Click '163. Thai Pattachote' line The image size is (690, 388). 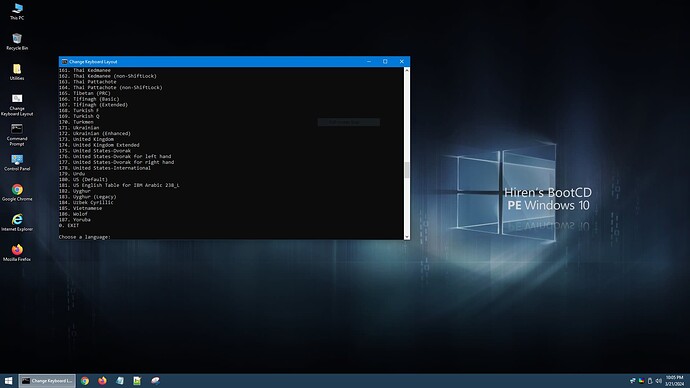click(88, 82)
